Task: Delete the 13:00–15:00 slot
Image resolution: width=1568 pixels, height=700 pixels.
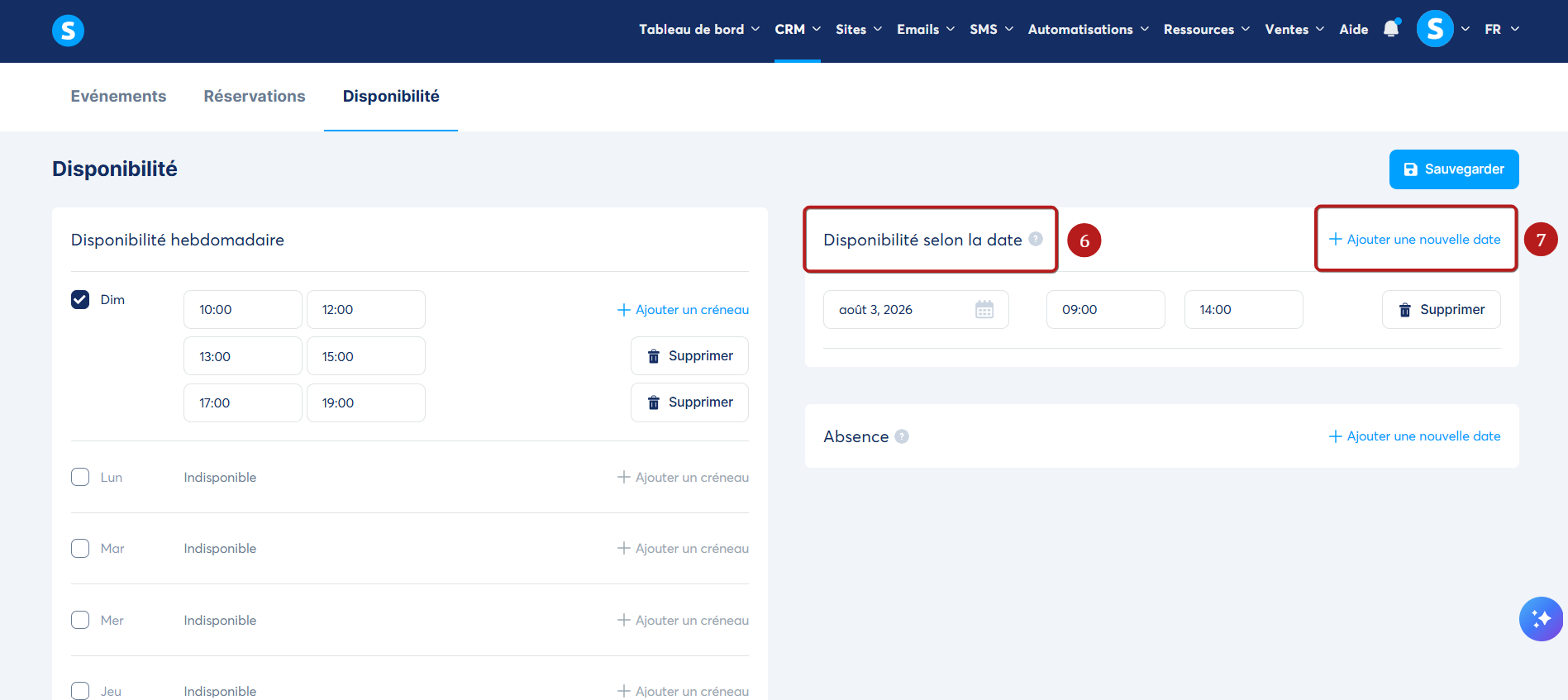Action: pos(689,356)
